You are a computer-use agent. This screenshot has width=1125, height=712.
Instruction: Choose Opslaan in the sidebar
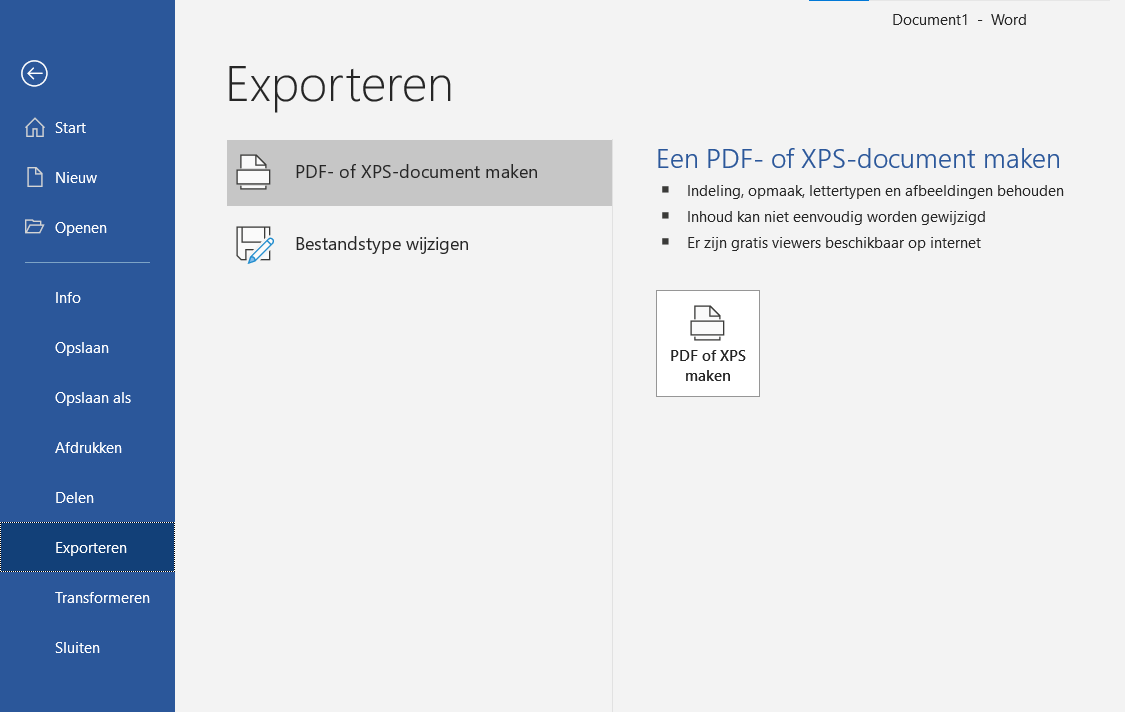coord(88,347)
